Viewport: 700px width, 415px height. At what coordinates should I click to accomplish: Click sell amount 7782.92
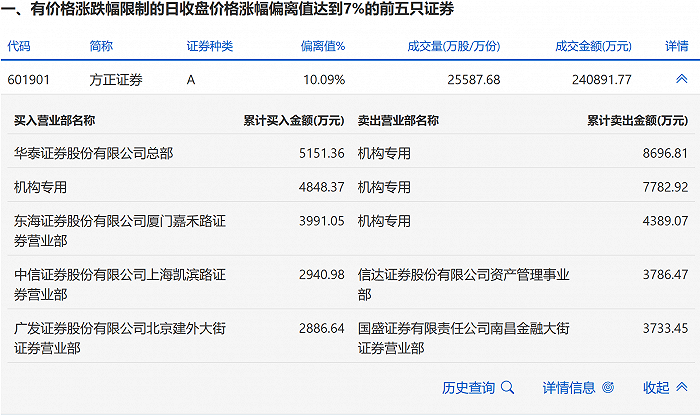click(x=666, y=187)
